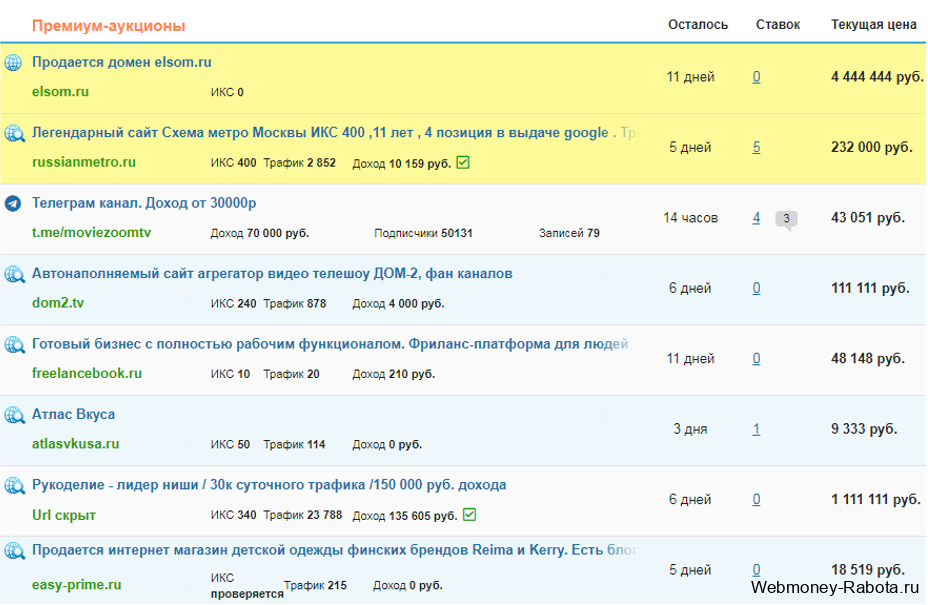The image size is (928, 605).
Task: Click the 'Url скрыт' hidden link
Action: pyautogui.click(x=64, y=515)
